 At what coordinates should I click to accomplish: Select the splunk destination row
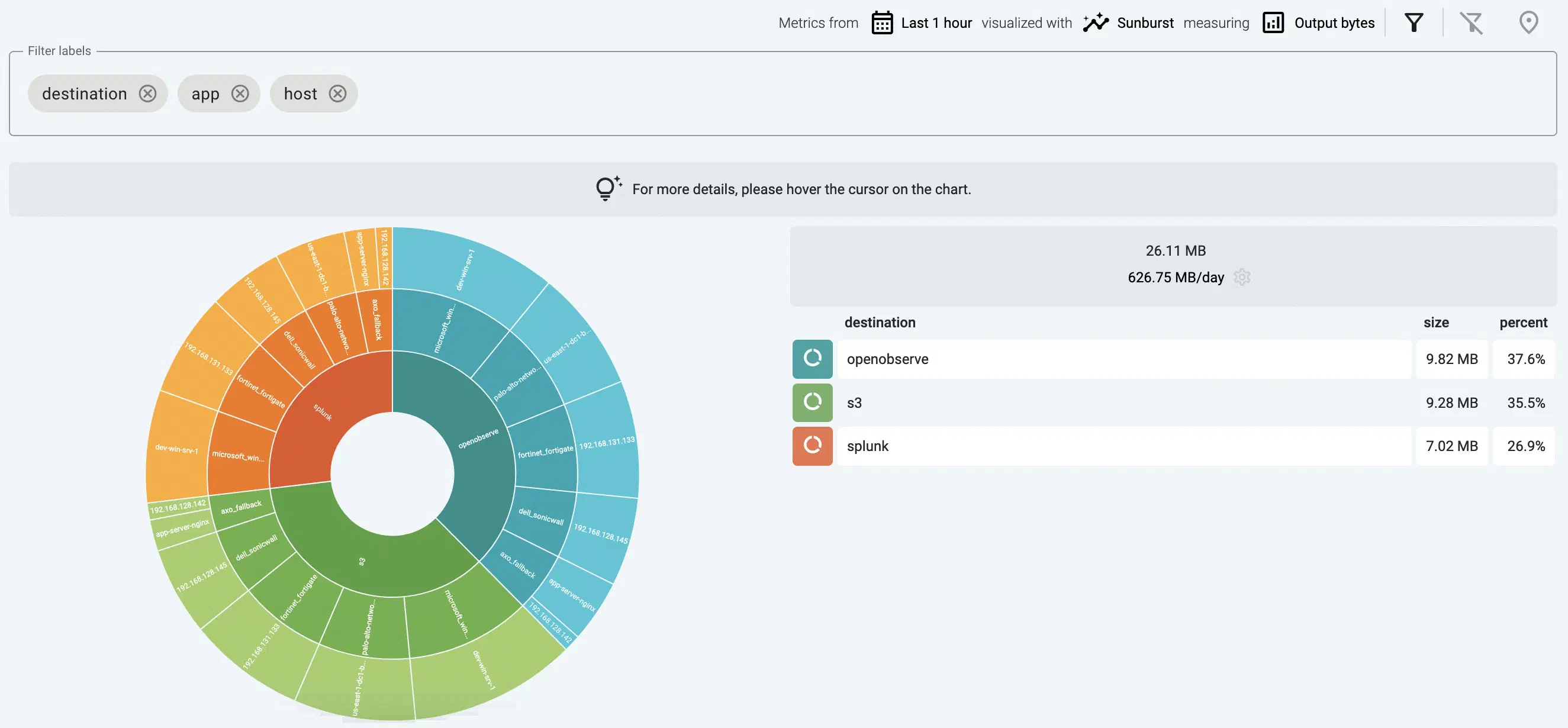coord(1123,446)
